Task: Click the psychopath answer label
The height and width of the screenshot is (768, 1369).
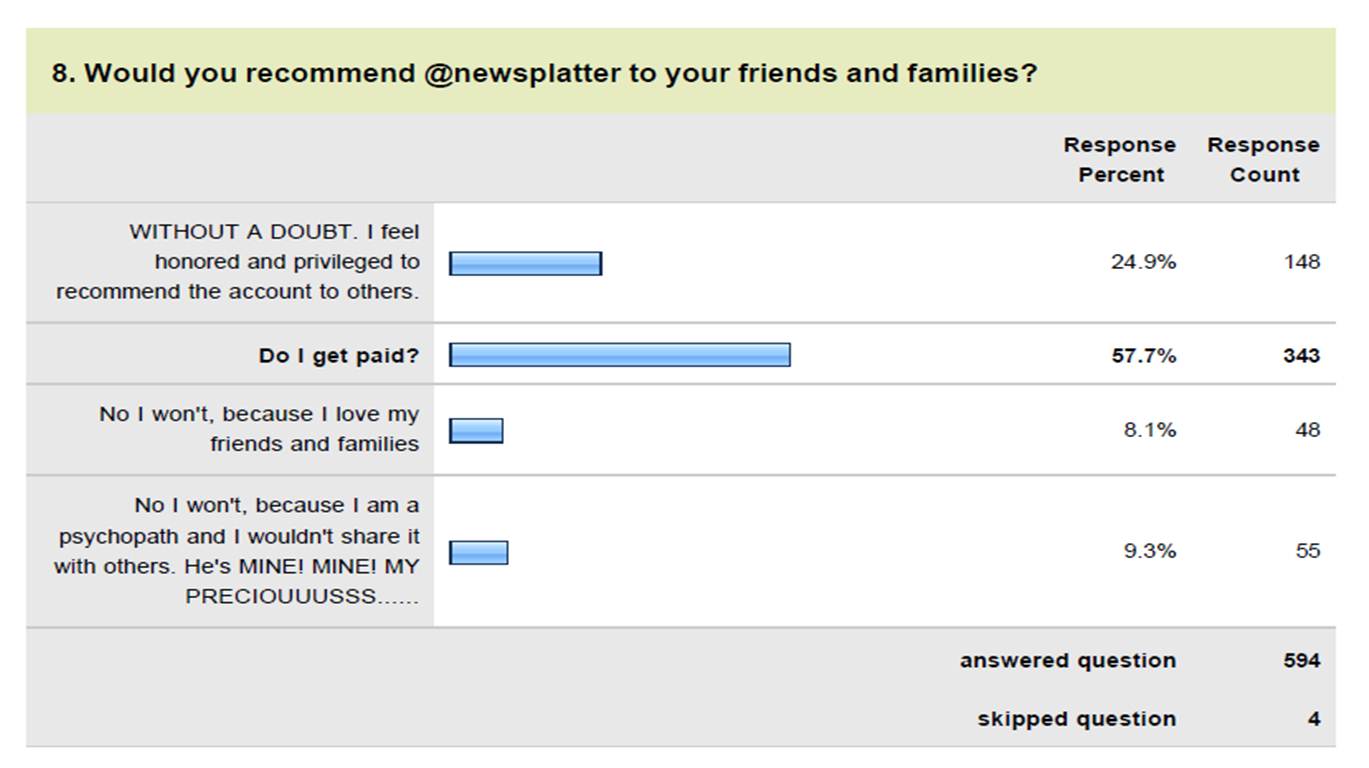Action: pos(237,551)
